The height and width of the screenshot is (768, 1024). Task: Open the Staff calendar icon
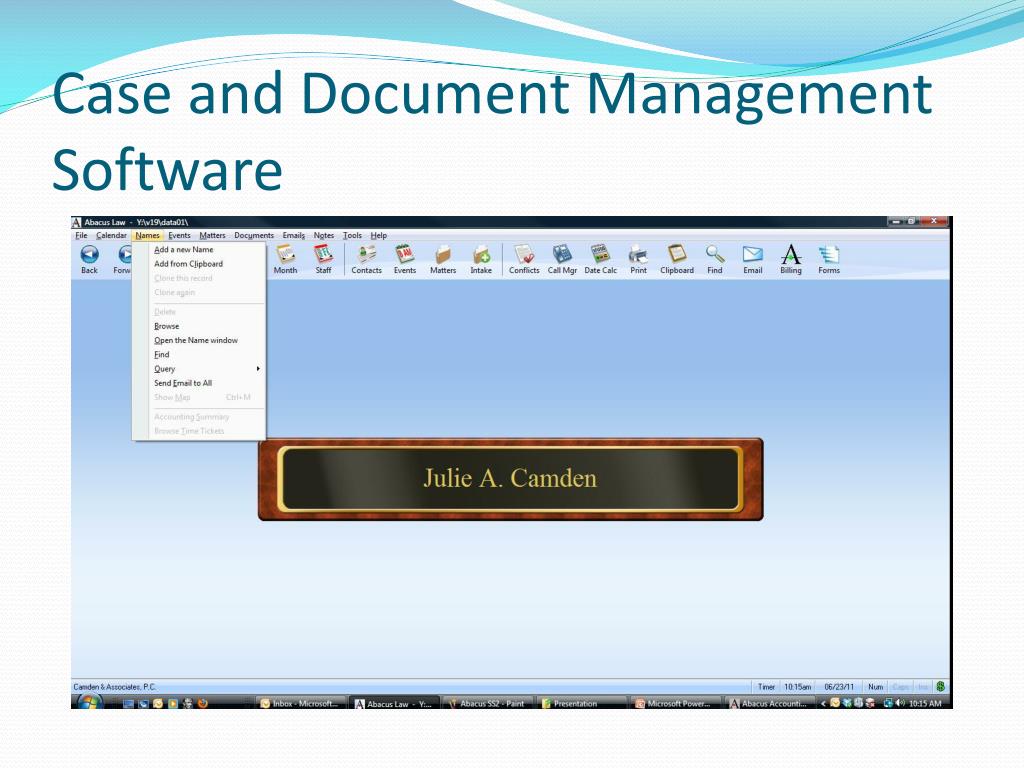[x=323, y=255]
